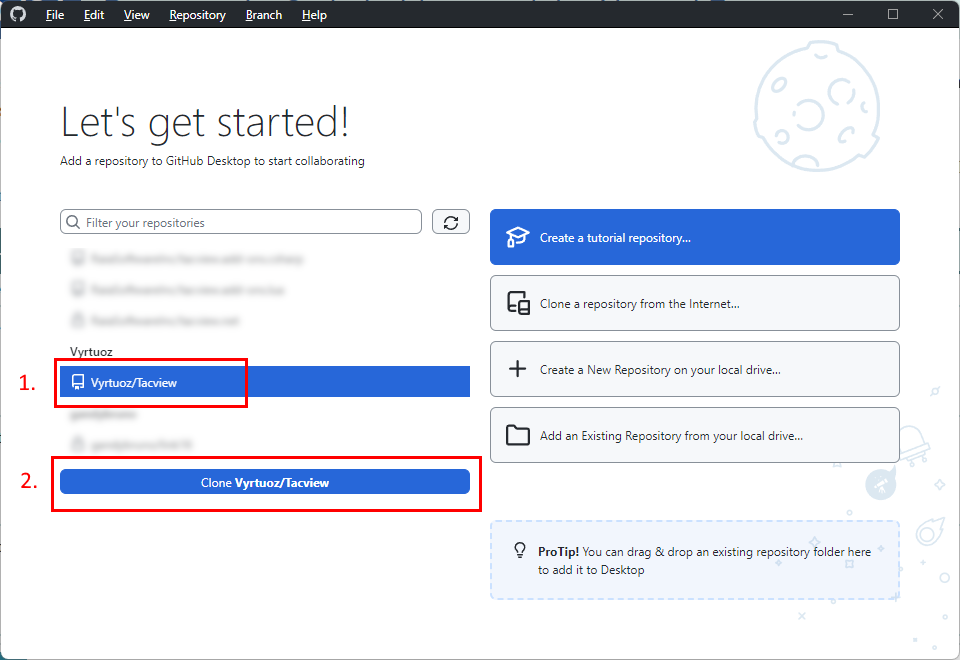Screen dimensions: 960x660
Task: Close the GitHub Desktop window
Action: pyautogui.click(x=937, y=14)
